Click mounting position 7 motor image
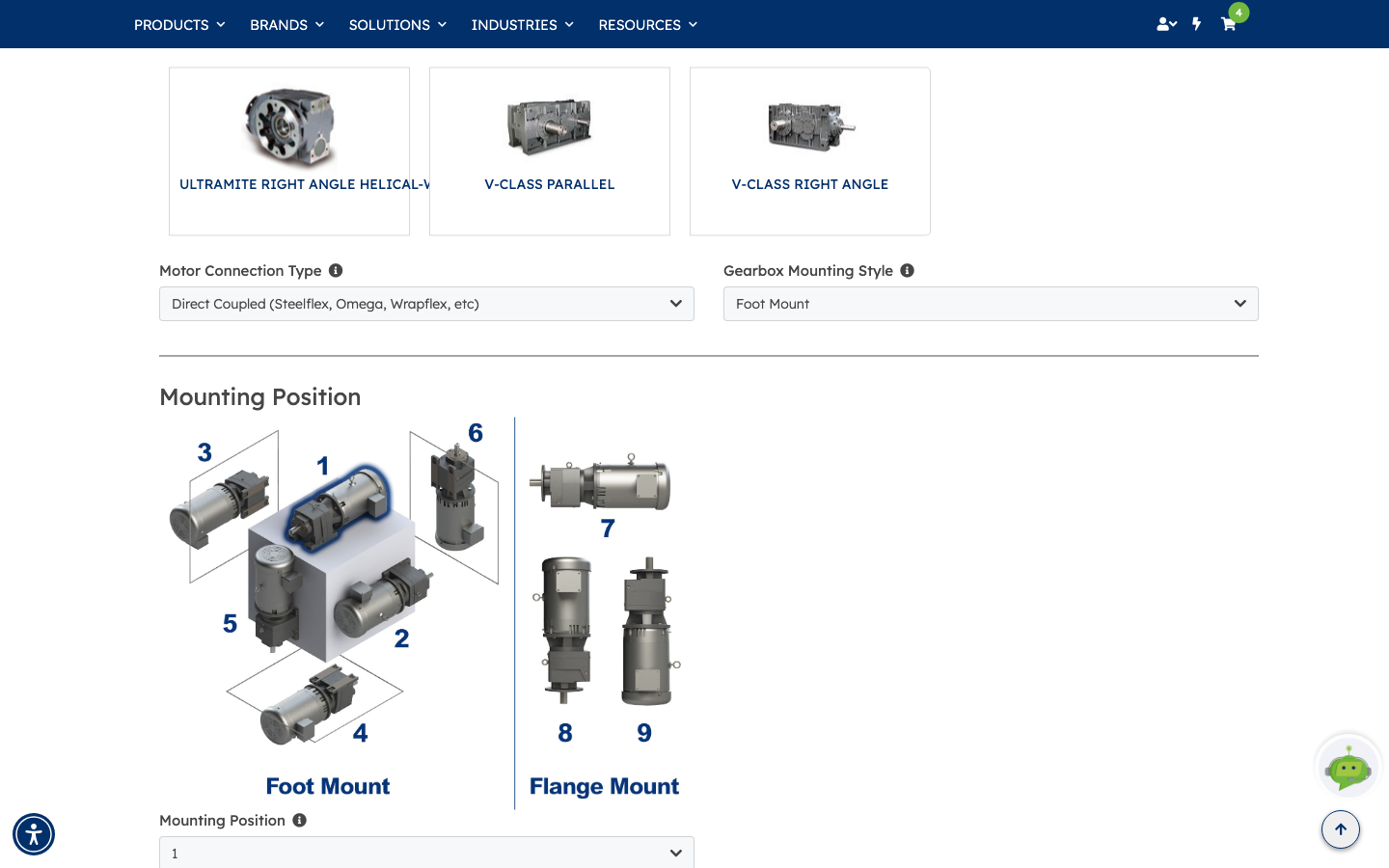This screenshot has width=1389, height=868. [x=600, y=482]
